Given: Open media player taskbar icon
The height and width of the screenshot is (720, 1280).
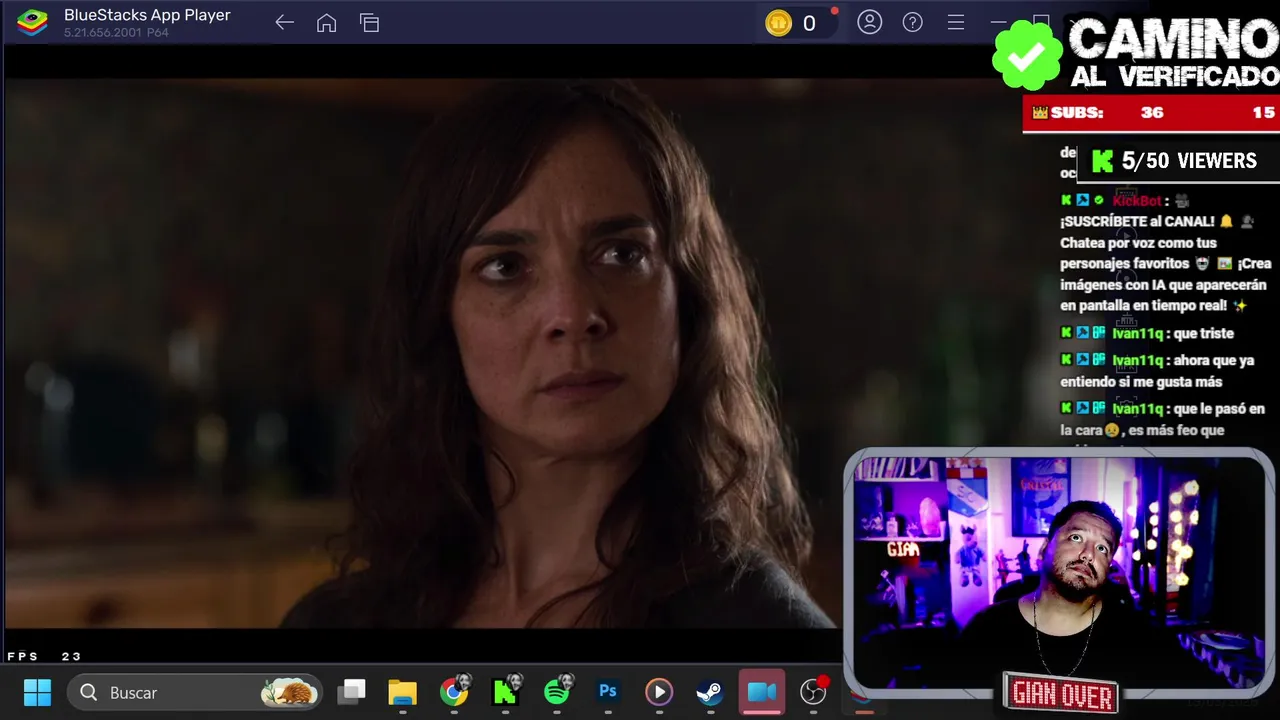Looking at the screenshot, I should click(659, 692).
